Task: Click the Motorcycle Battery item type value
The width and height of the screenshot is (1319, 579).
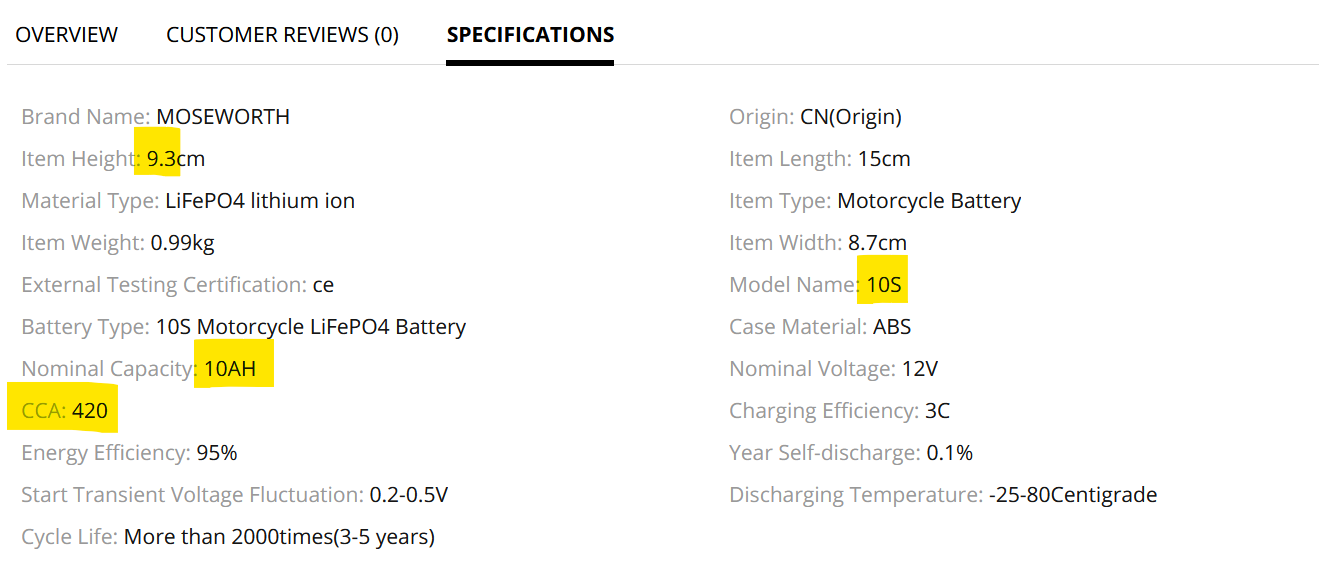Action: pos(929,201)
